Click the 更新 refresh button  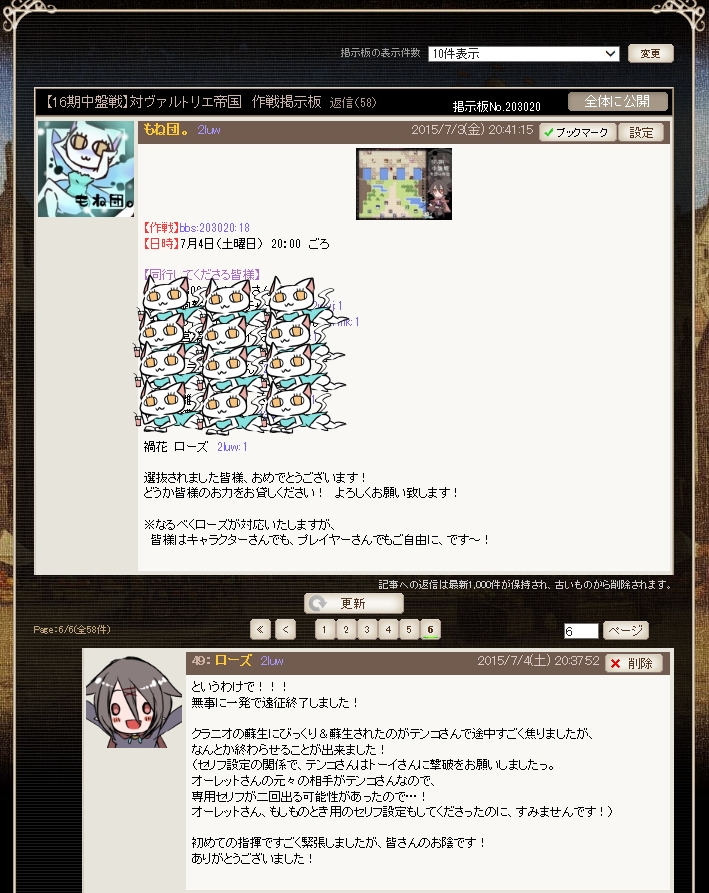click(x=354, y=603)
